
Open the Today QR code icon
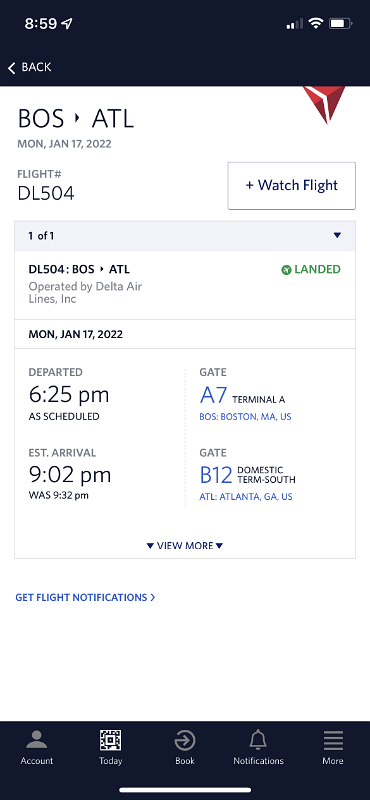coord(110,740)
